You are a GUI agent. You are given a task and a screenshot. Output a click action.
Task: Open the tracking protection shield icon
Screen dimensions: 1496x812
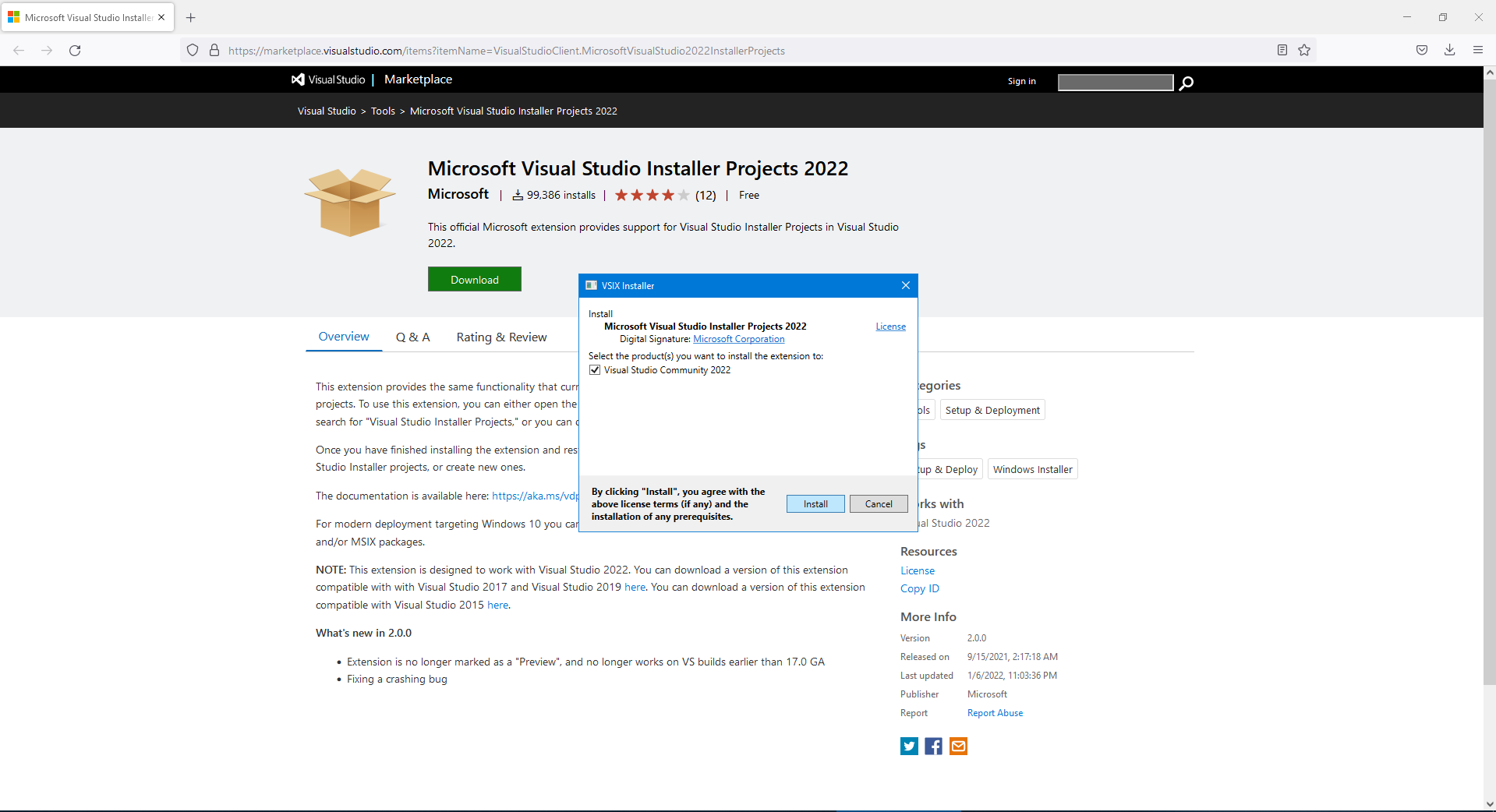click(193, 51)
